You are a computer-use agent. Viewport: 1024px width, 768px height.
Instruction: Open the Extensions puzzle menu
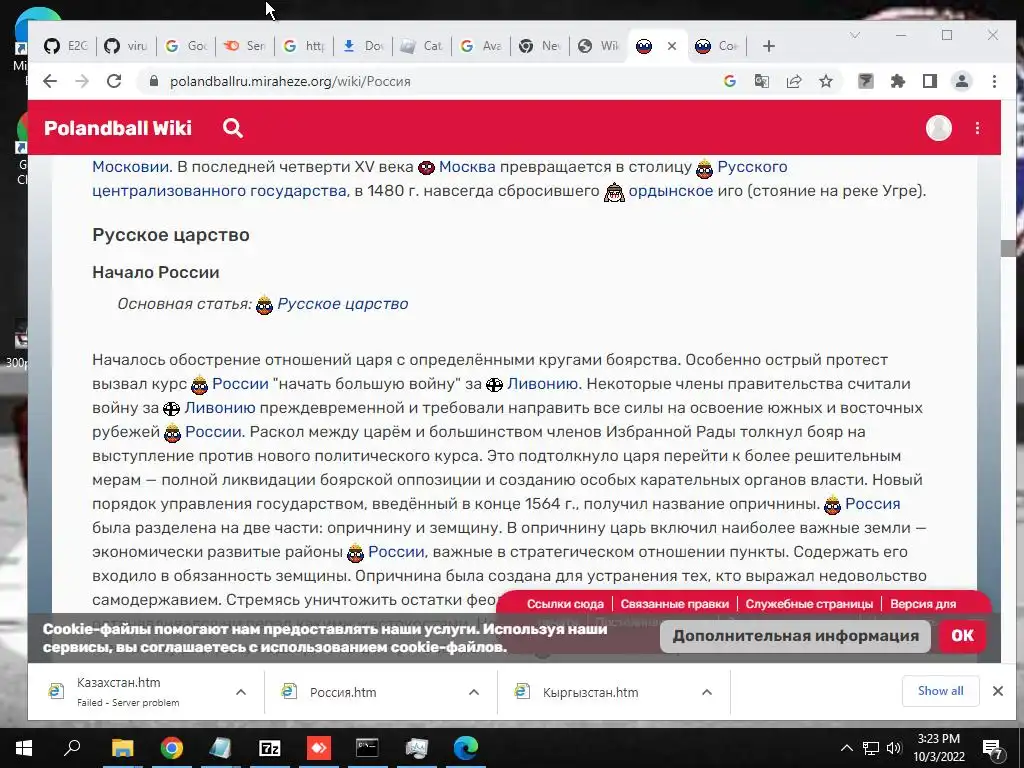point(898,81)
